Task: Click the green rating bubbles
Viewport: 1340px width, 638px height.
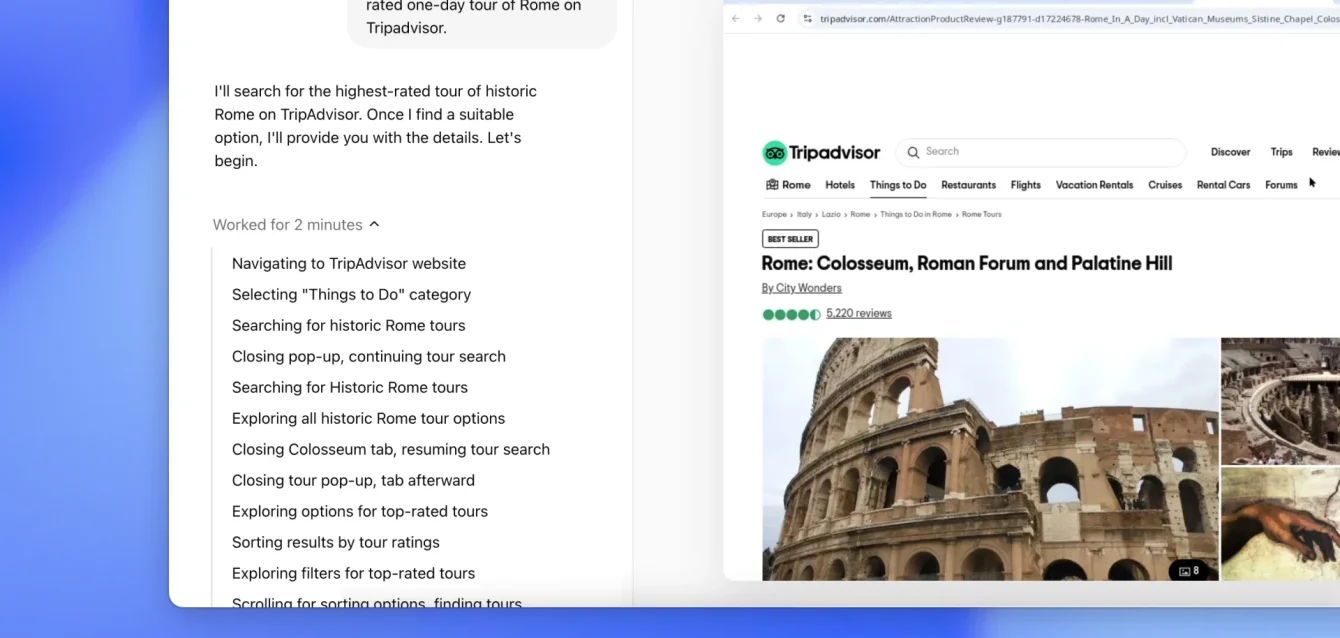Action: tap(791, 314)
